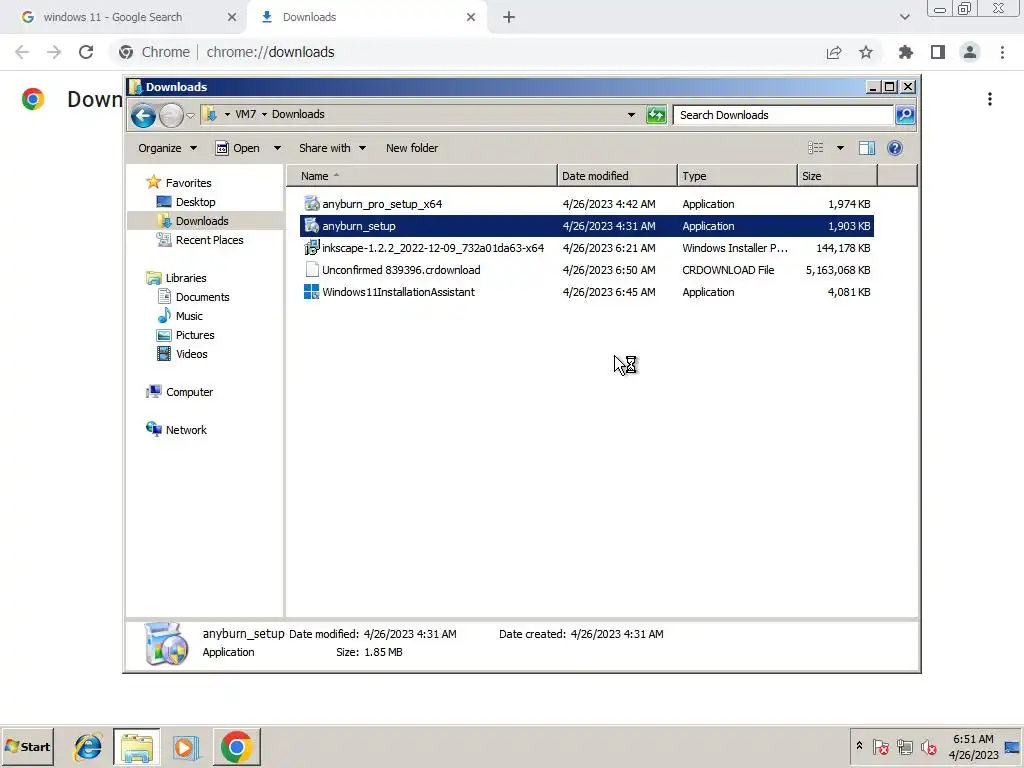Expand the dropdown arrow next to Open
1024x768 pixels.
point(277,148)
